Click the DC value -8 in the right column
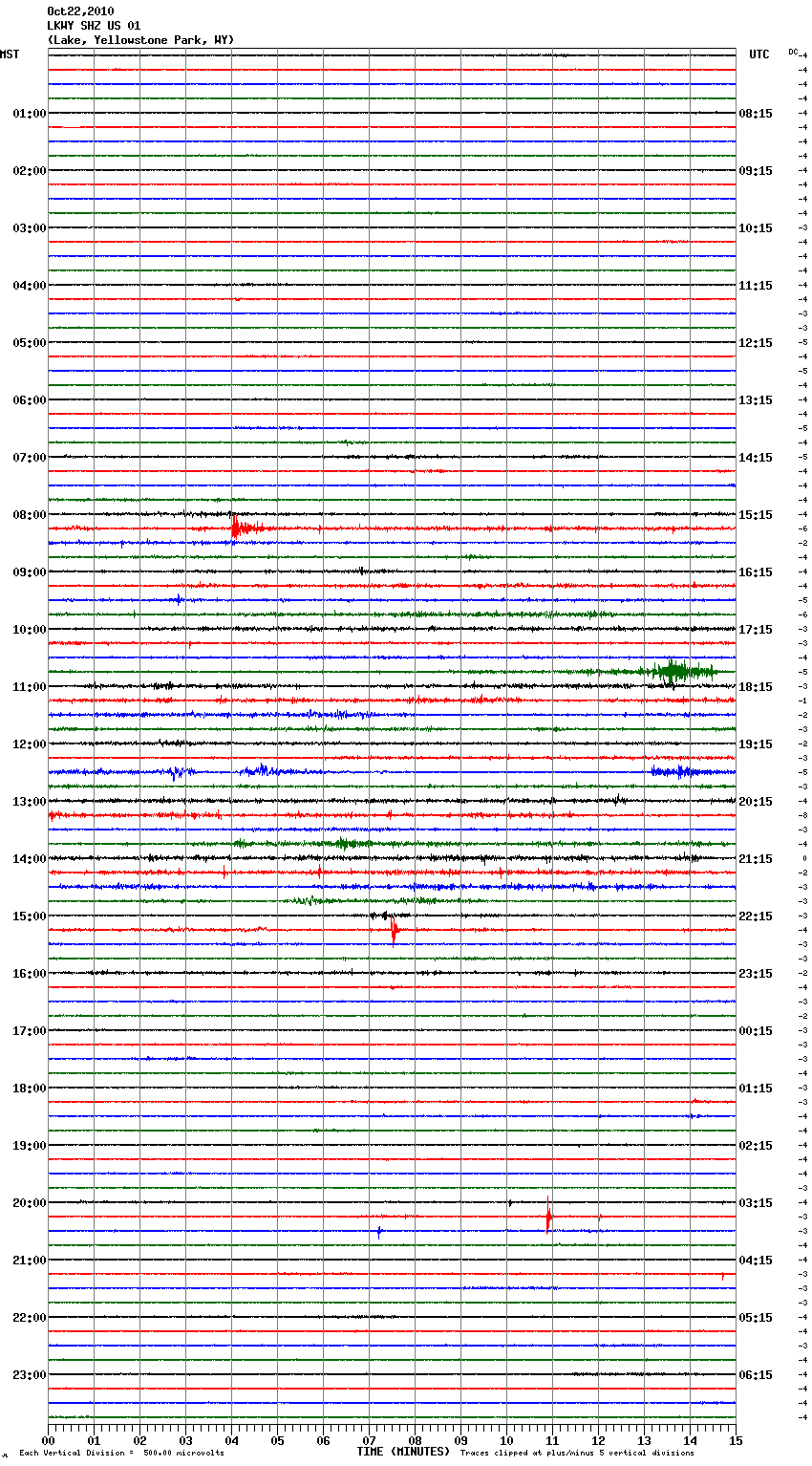Screen dimensions: 812x1466 [803, 815]
